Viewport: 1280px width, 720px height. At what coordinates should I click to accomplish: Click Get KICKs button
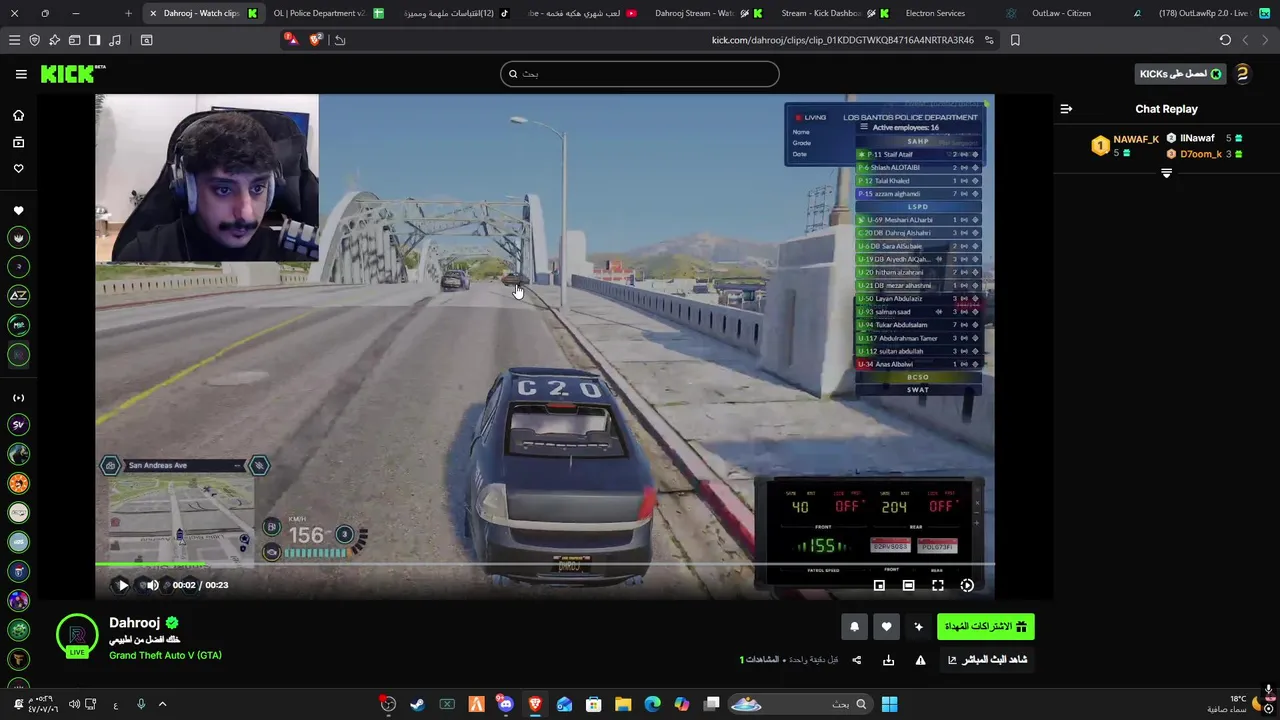pos(1180,74)
